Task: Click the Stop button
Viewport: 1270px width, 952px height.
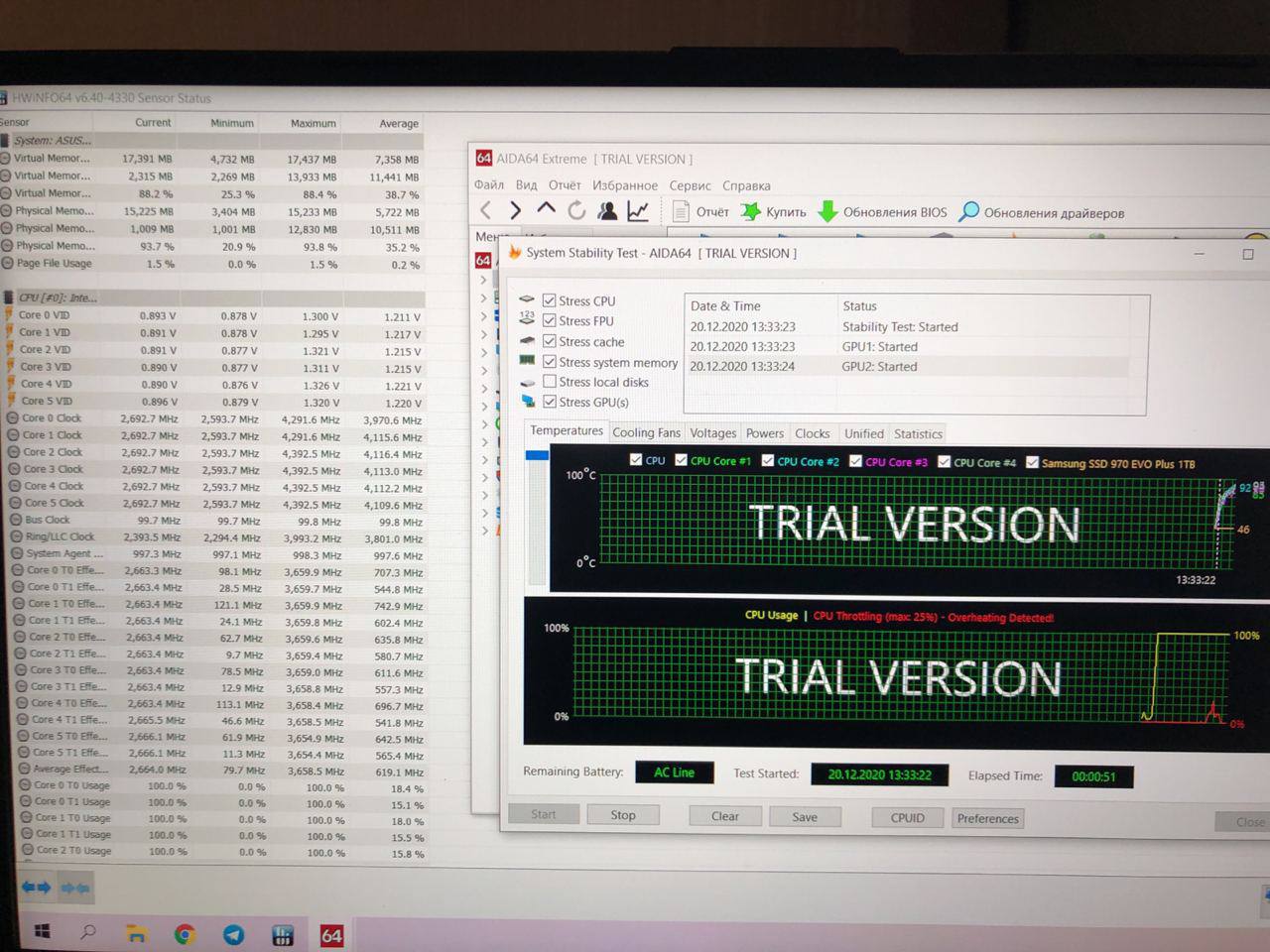Action: tap(623, 815)
